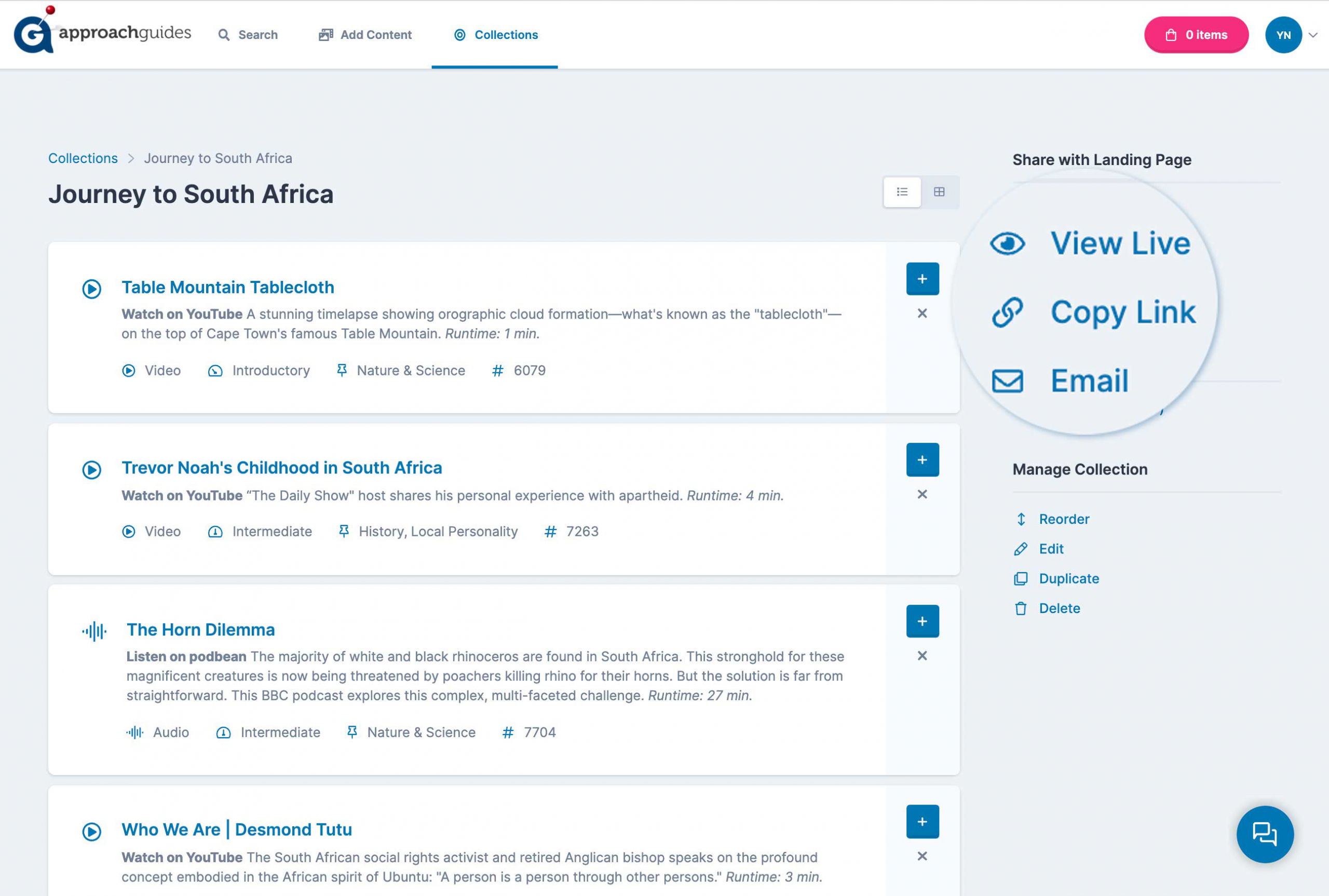Click hash icon next to 7704
This screenshot has height=896, width=1329.
pos(507,732)
